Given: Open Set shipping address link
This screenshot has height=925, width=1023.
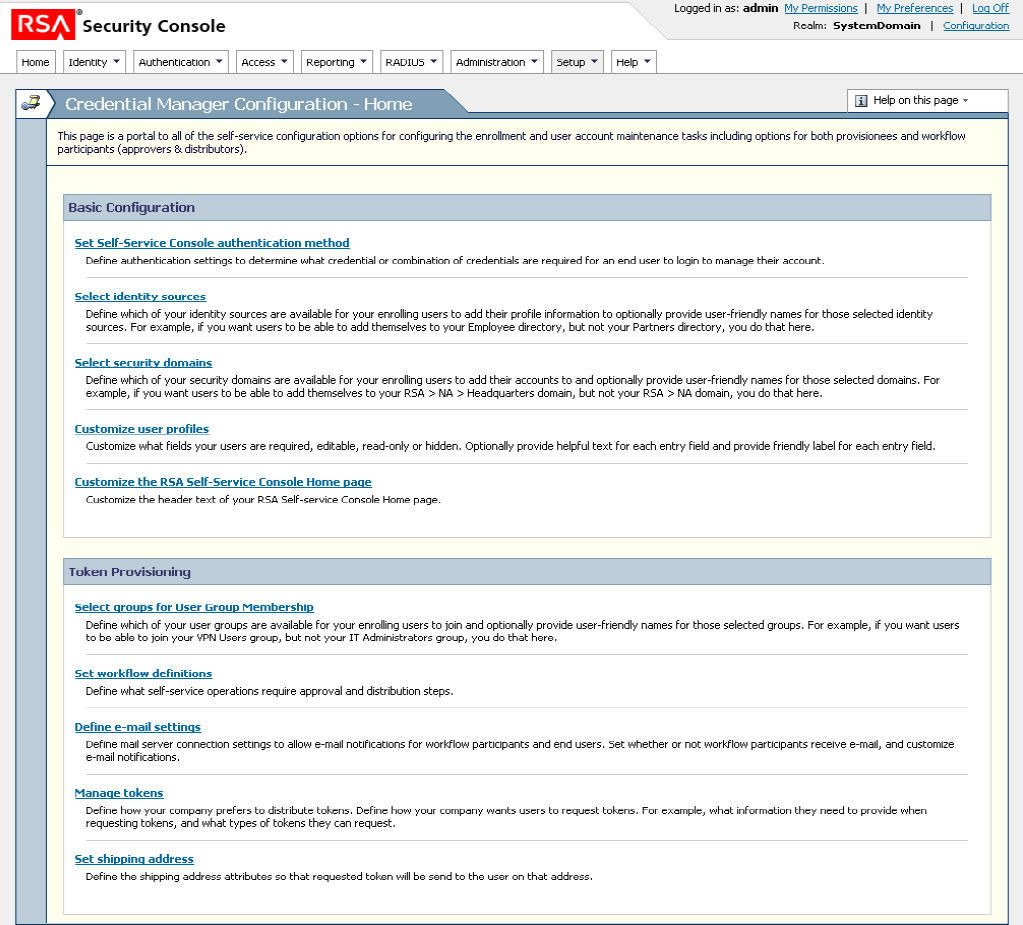Looking at the screenshot, I should pyautogui.click(x=134, y=859).
